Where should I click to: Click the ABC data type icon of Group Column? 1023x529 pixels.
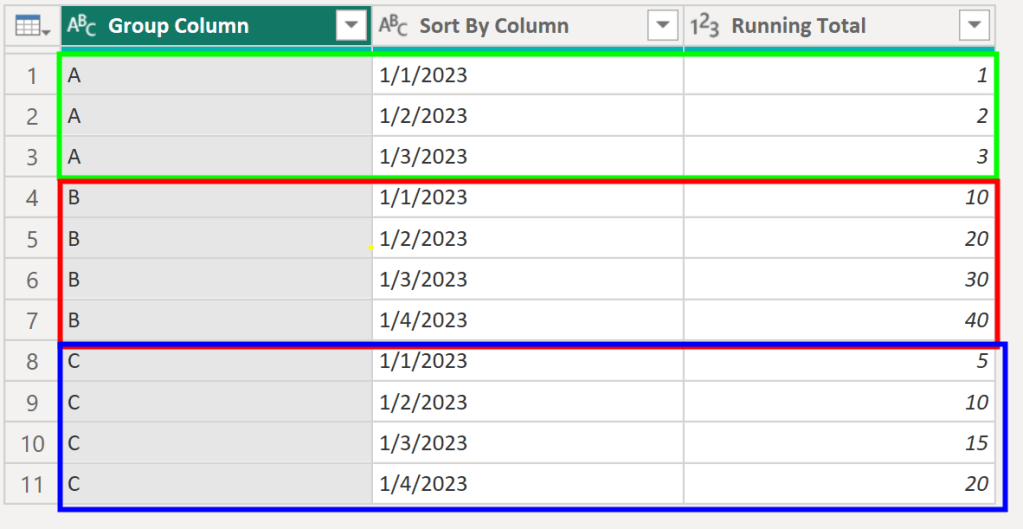[82, 26]
